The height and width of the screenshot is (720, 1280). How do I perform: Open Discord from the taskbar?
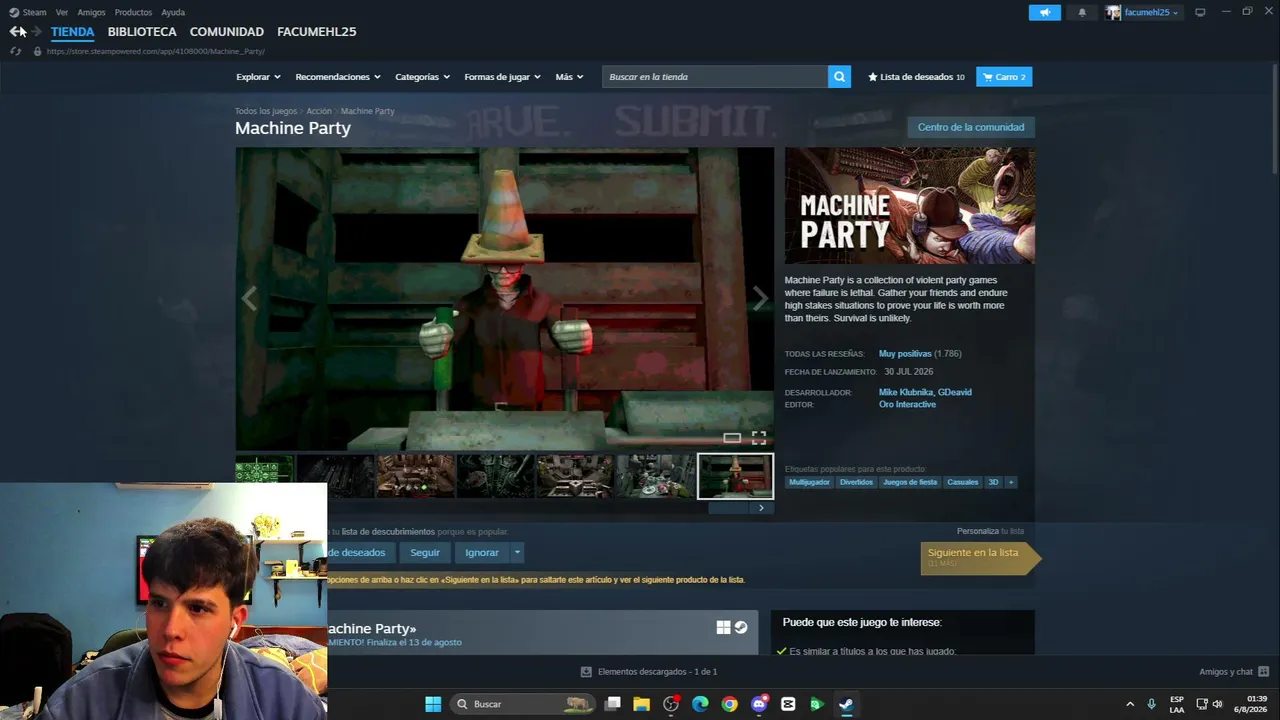pos(759,704)
